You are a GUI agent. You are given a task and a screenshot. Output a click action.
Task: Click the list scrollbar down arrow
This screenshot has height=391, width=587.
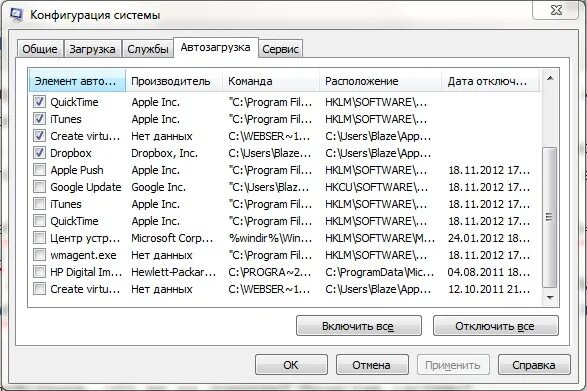click(x=550, y=298)
